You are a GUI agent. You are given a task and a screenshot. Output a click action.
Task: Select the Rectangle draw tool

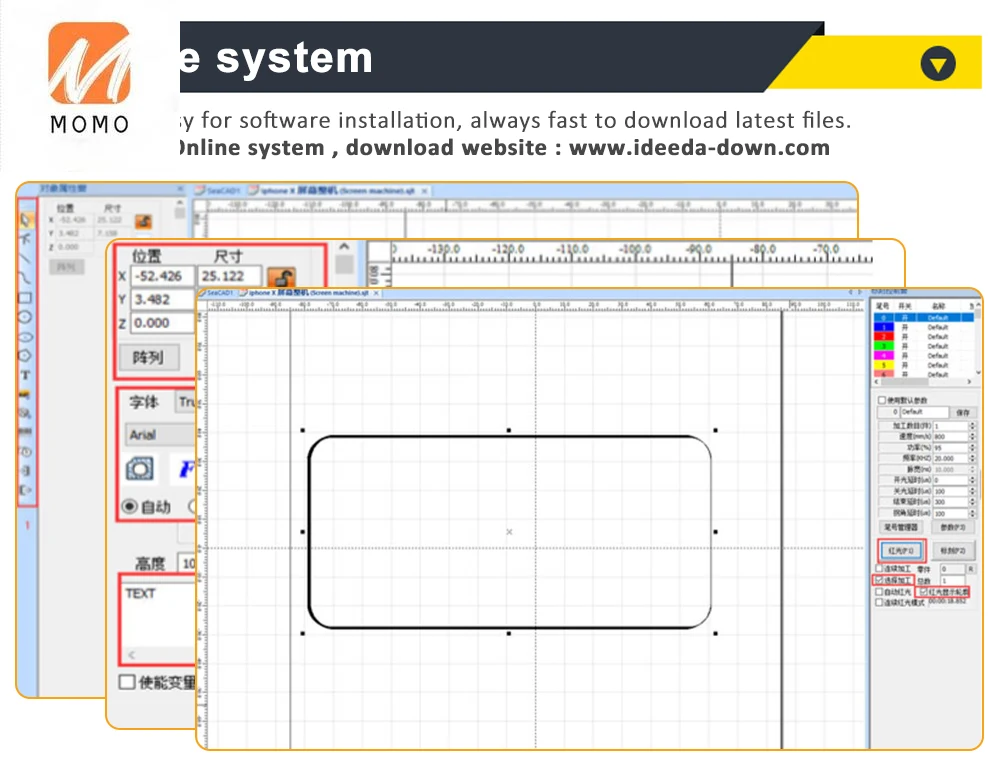click(26, 298)
